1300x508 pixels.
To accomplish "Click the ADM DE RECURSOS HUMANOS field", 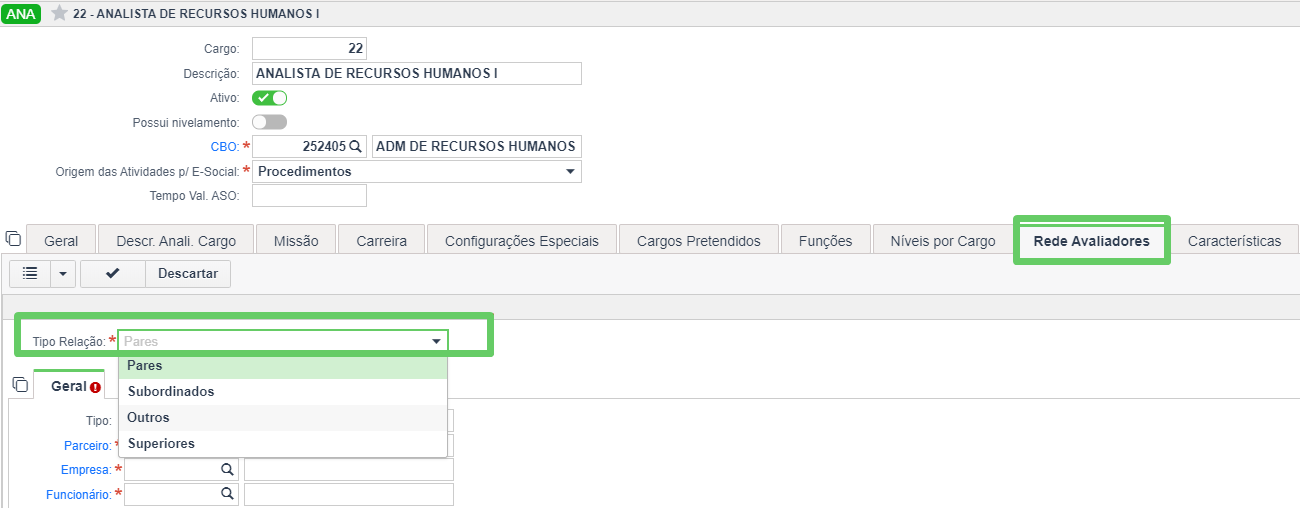I will click(x=476, y=146).
